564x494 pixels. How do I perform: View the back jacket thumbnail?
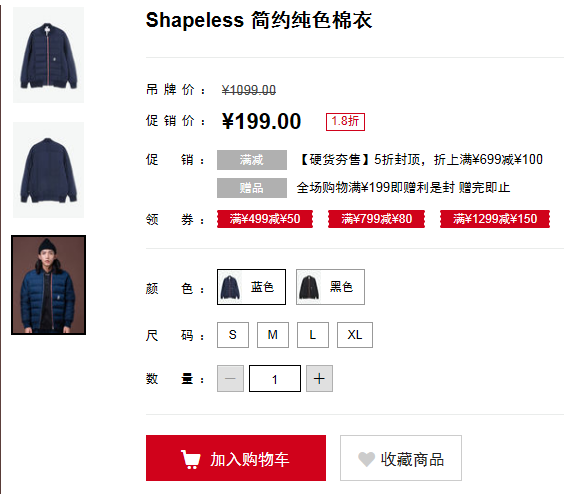coord(49,170)
